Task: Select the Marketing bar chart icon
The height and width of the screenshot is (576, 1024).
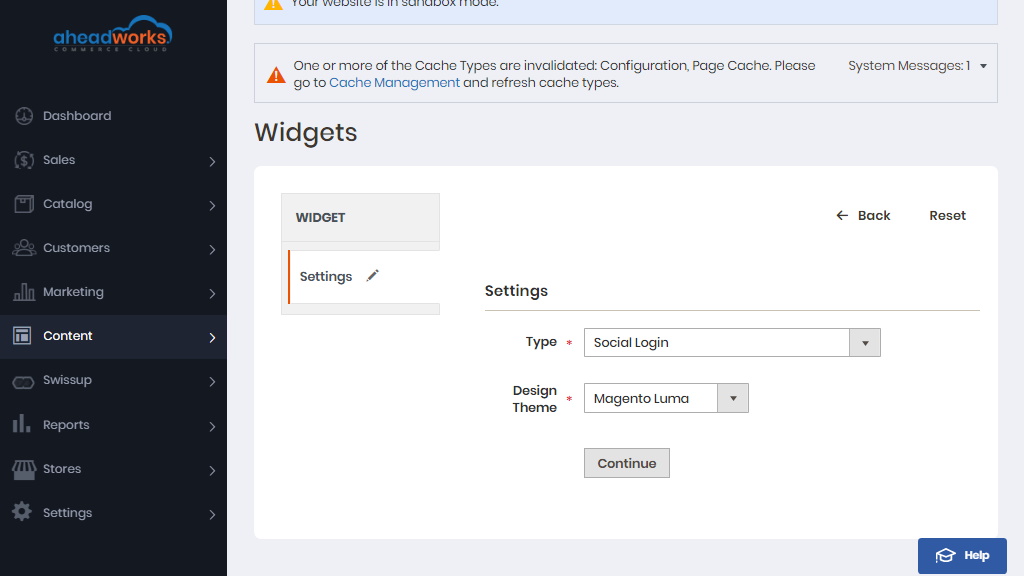Action: (x=24, y=292)
